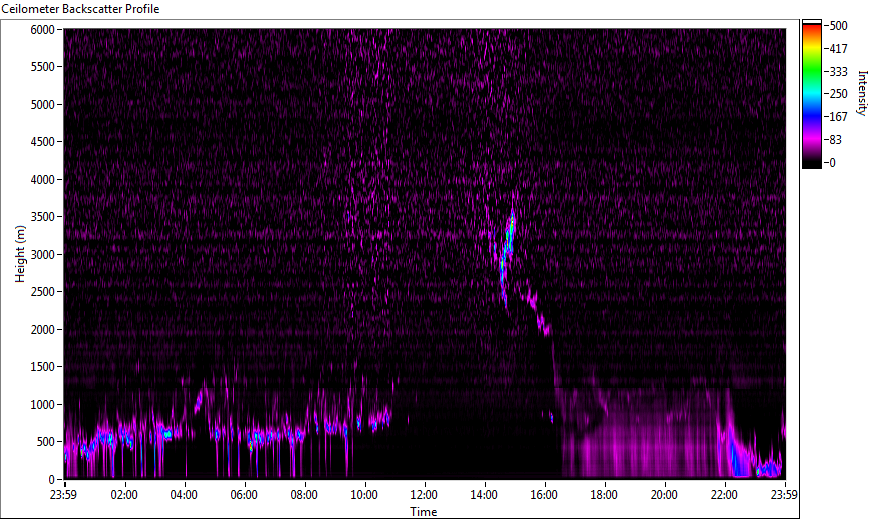This screenshot has height=519, width=872.
Task: Click the 14:00 time axis label
Action: (x=484, y=495)
